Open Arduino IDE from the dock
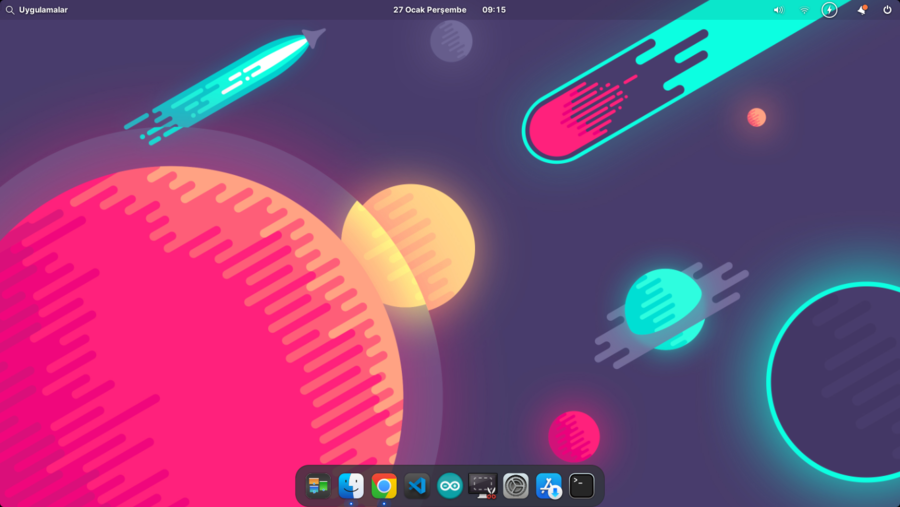Image resolution: width=900 pixels, height=507 pixels. pos(449,486)
